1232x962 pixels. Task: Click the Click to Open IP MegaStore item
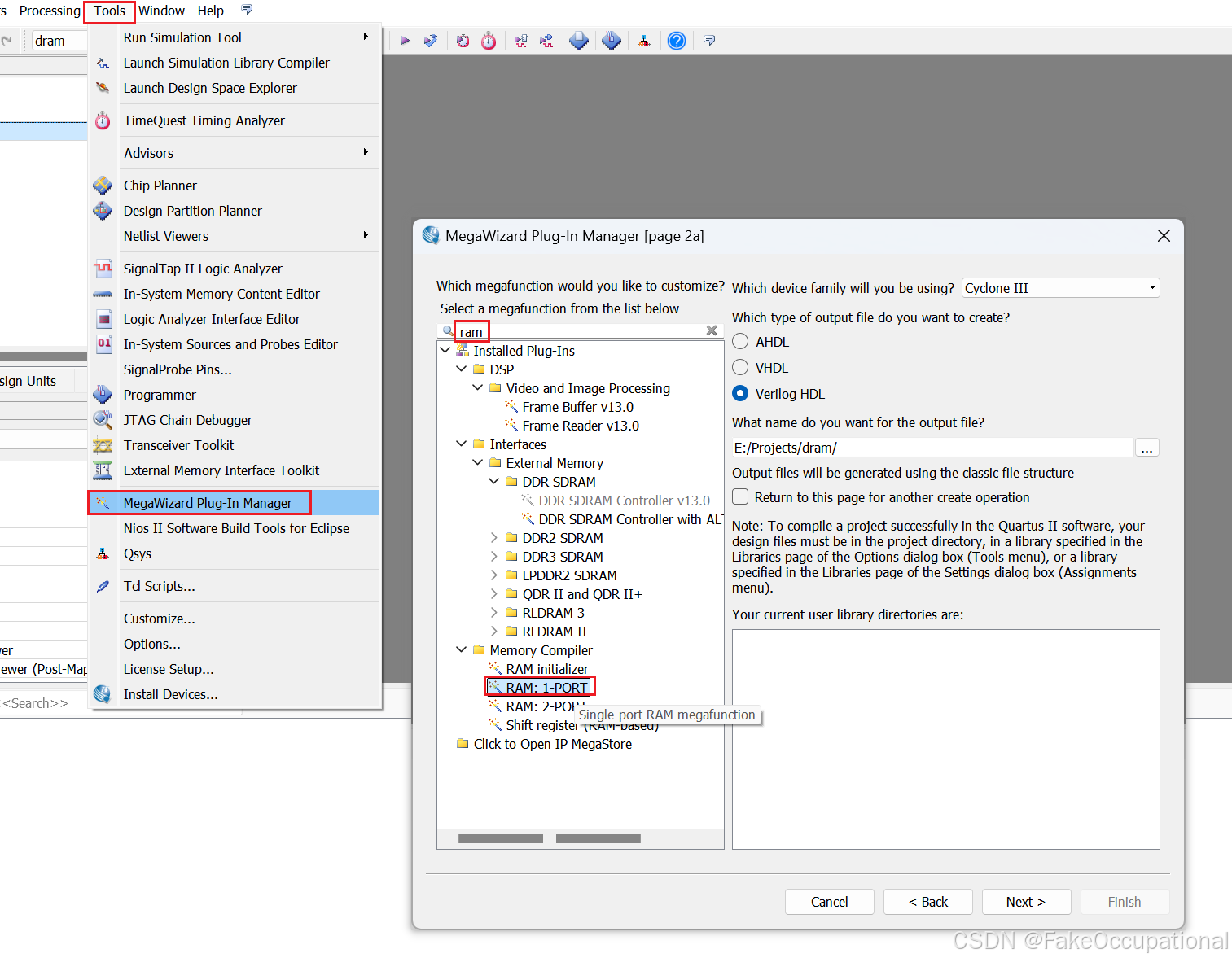[x=552, y=744]
